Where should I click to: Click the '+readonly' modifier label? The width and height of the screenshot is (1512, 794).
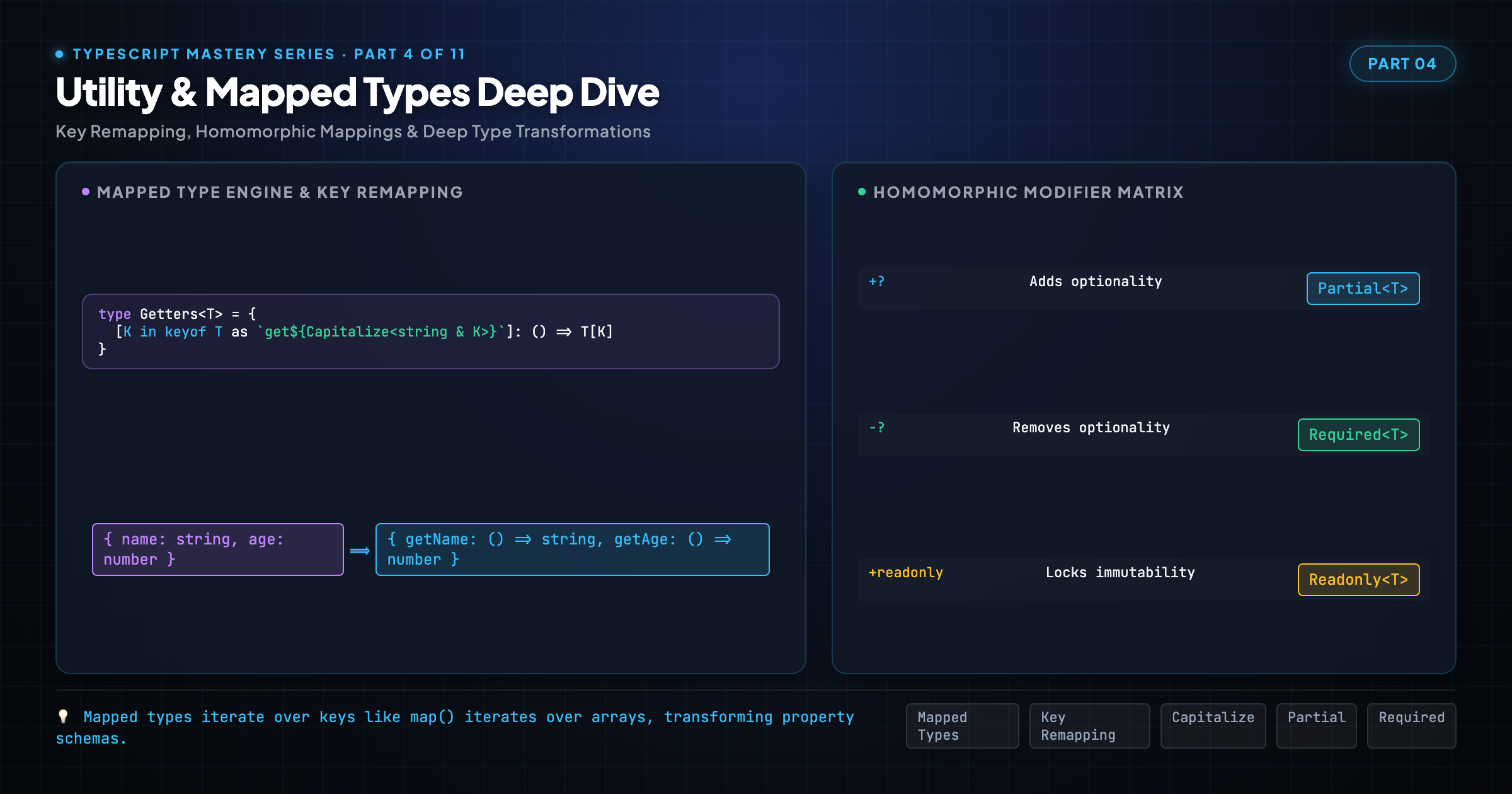click(x=905, y=572)
